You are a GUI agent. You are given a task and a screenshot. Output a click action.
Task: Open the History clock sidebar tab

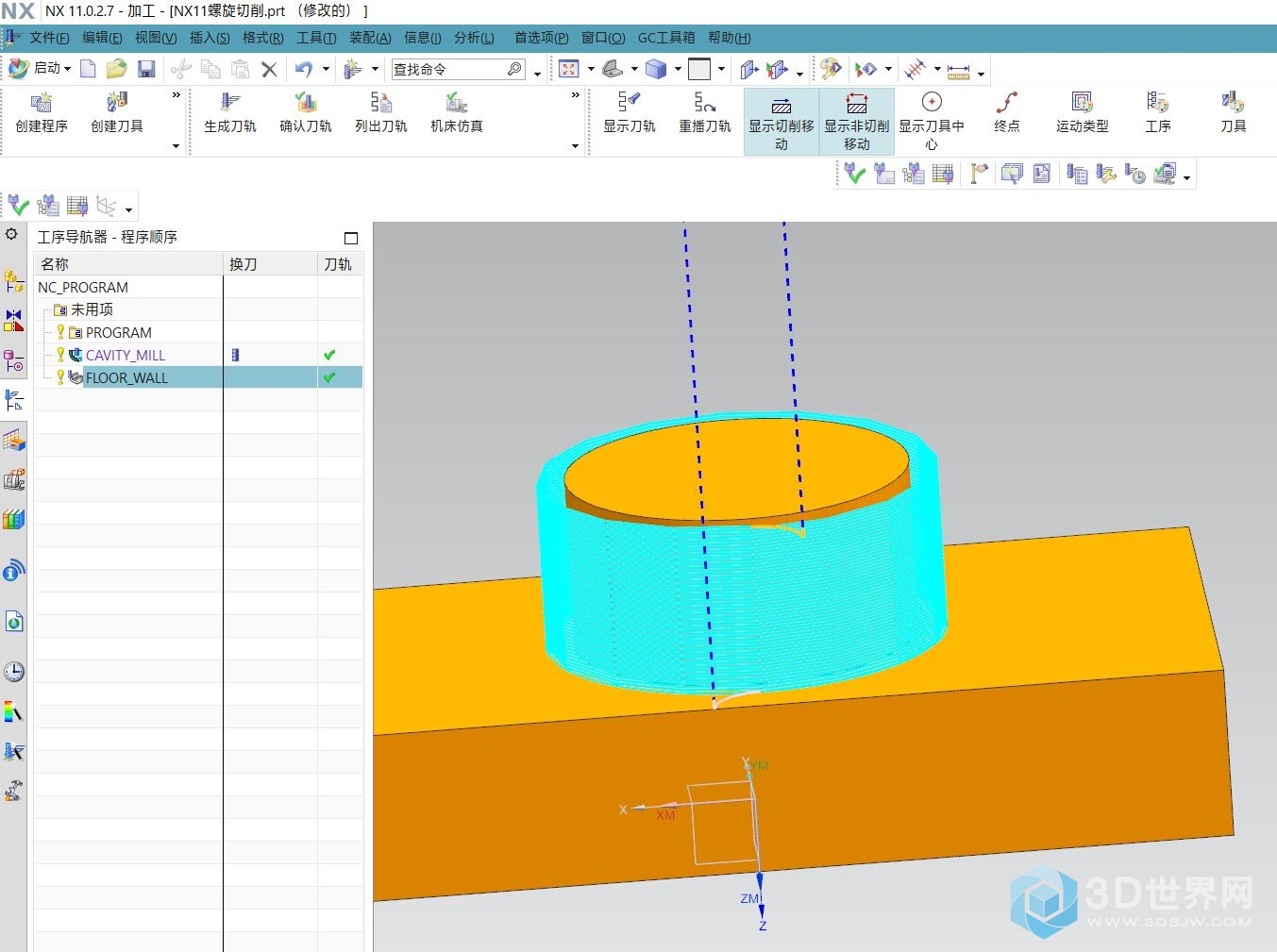(x=13, y=672)
